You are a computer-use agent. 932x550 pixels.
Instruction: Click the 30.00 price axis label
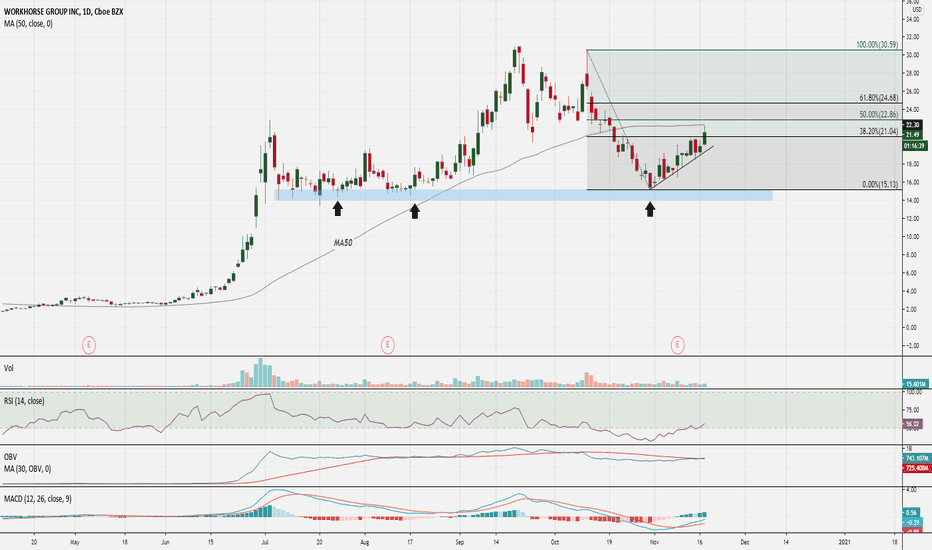[x=912, y=56]
